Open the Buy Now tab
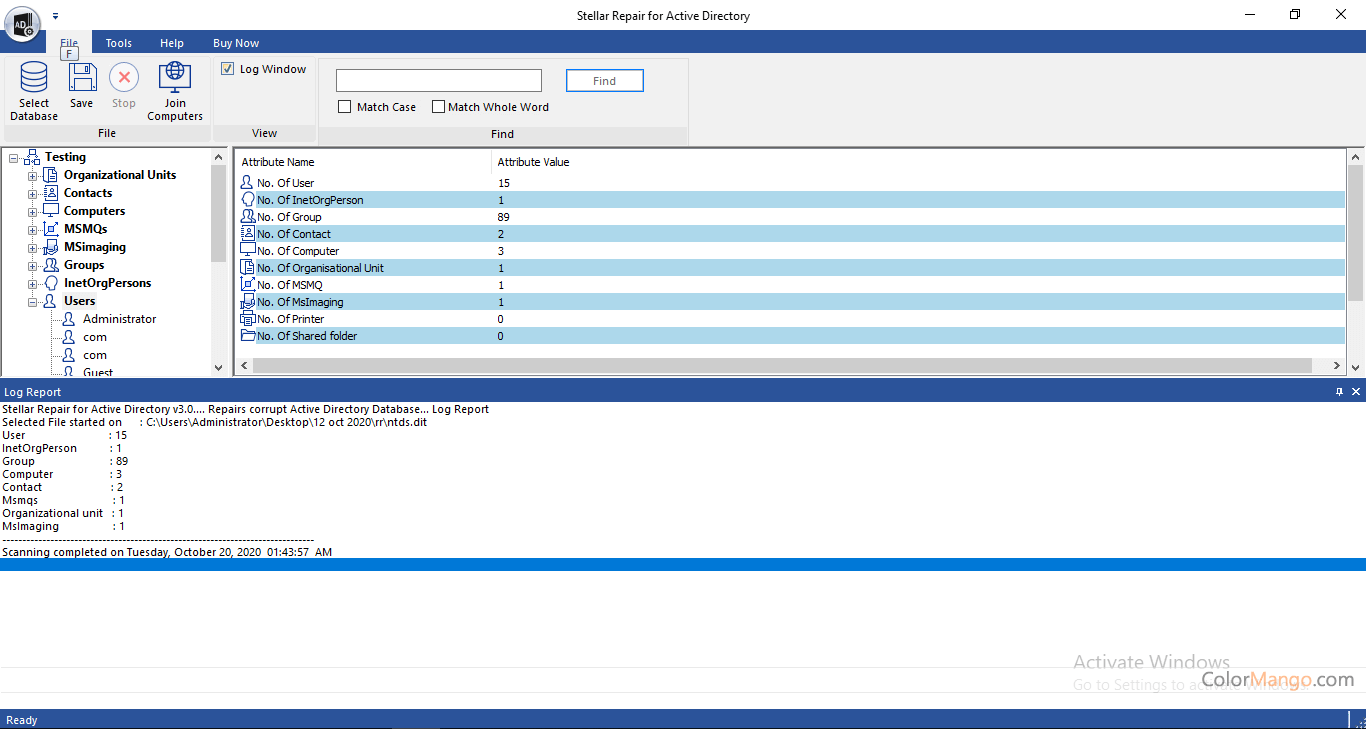Image resolution: width=1366 pixels, height=729 pixels. (236, 43)
